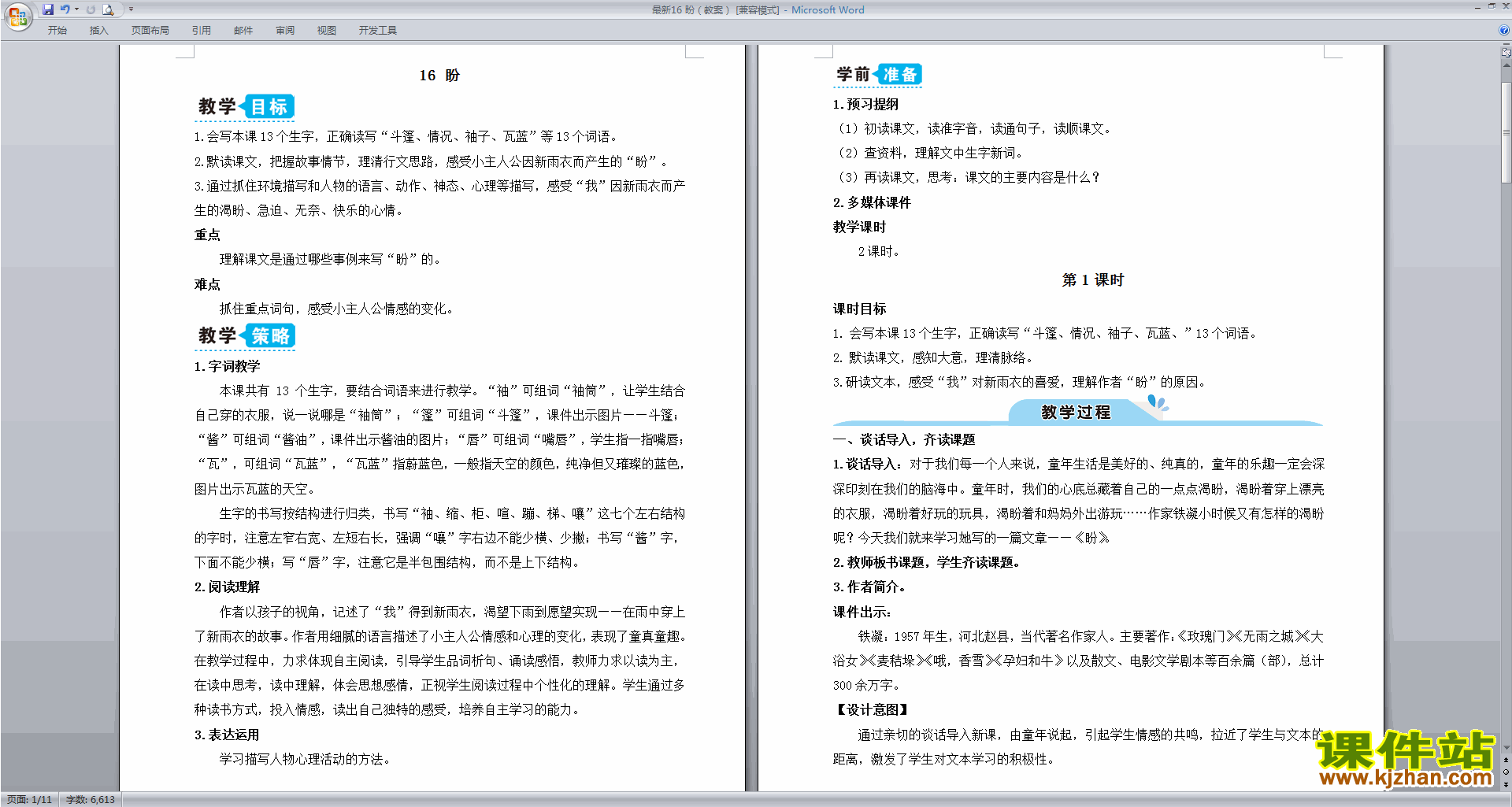Switch to the 引用 tab

click(x=201, y=31)
